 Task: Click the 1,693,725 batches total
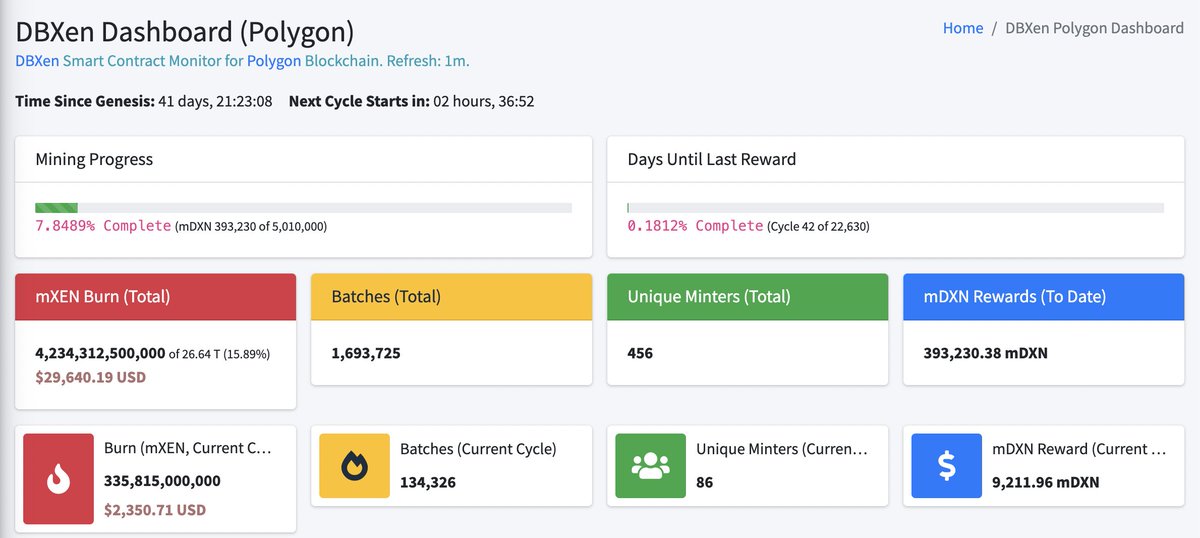pos(366,353)
